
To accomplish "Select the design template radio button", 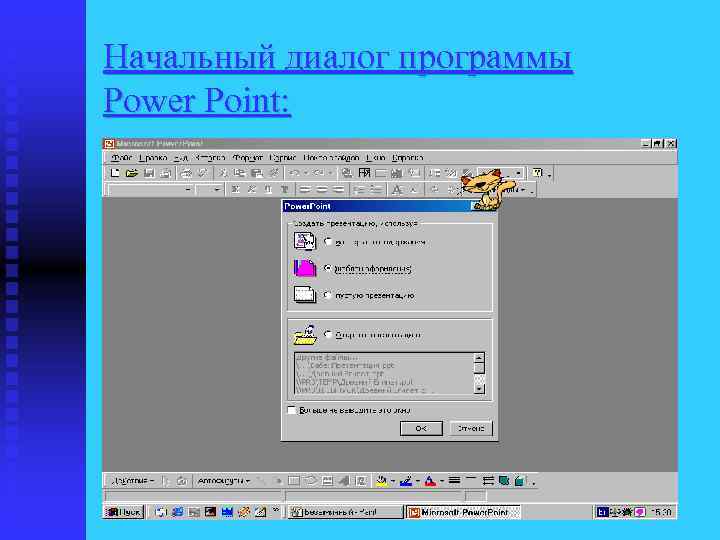I will 328,268.
